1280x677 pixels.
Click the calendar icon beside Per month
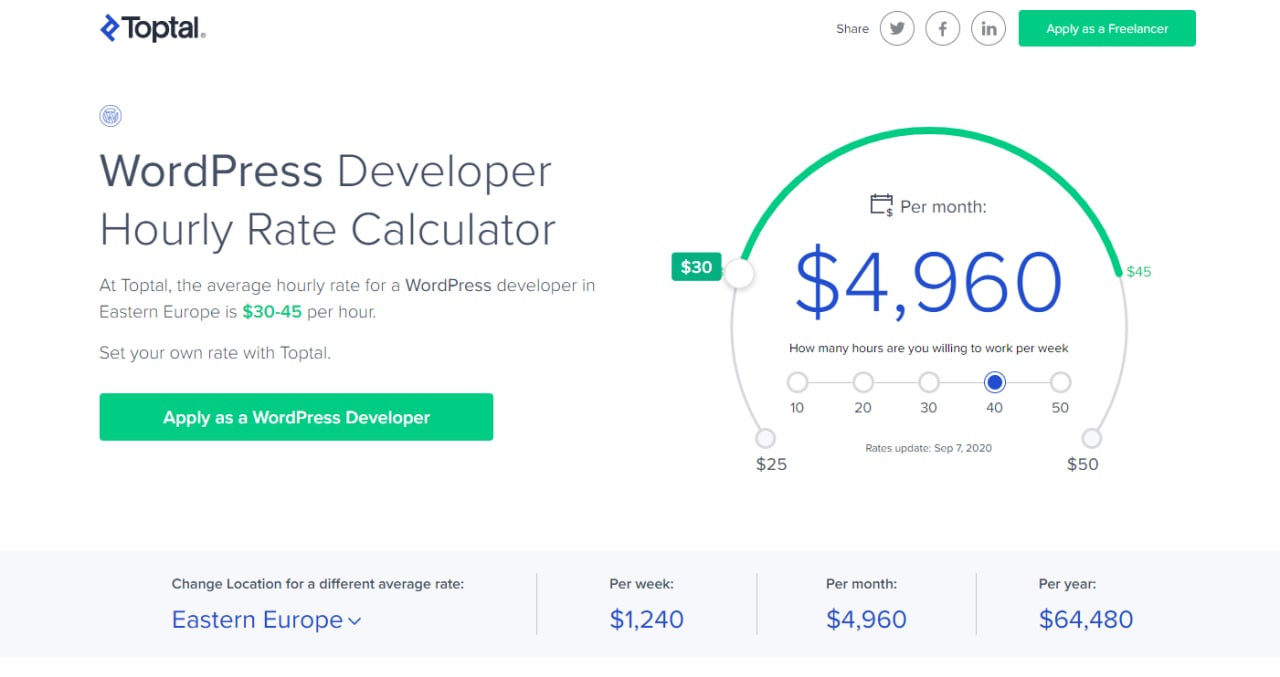click(882, 206)
